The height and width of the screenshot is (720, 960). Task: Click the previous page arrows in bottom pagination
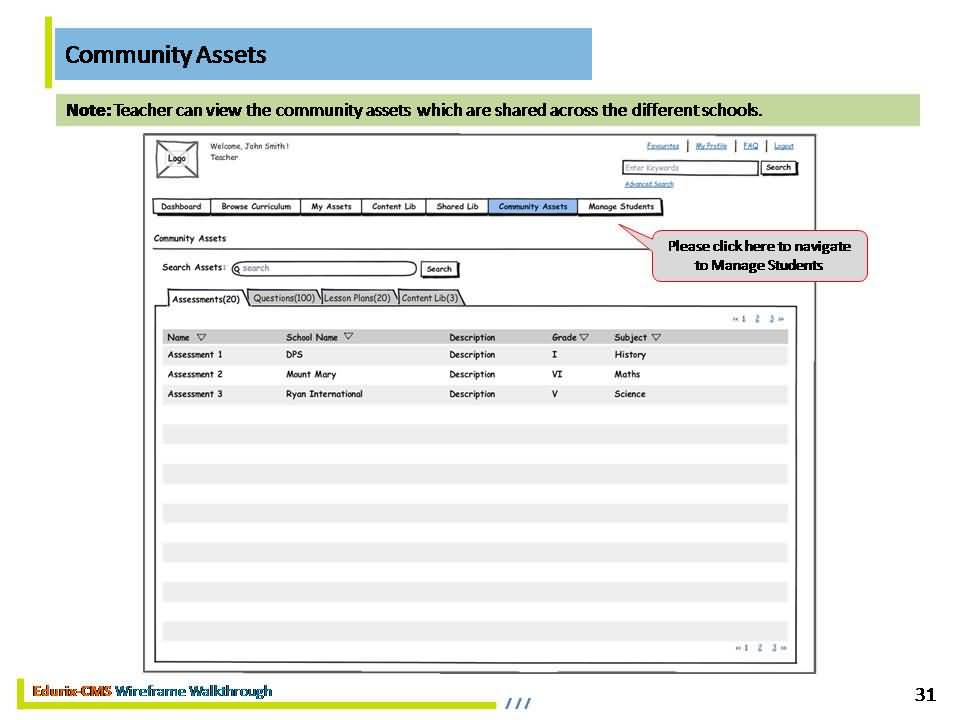737,648
